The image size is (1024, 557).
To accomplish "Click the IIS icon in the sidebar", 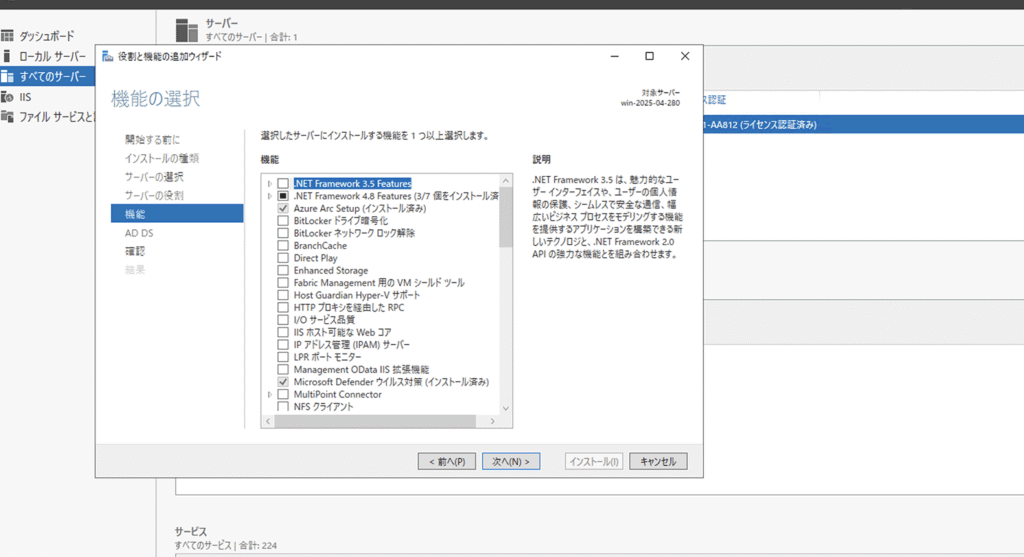I will tap(7, 97).
